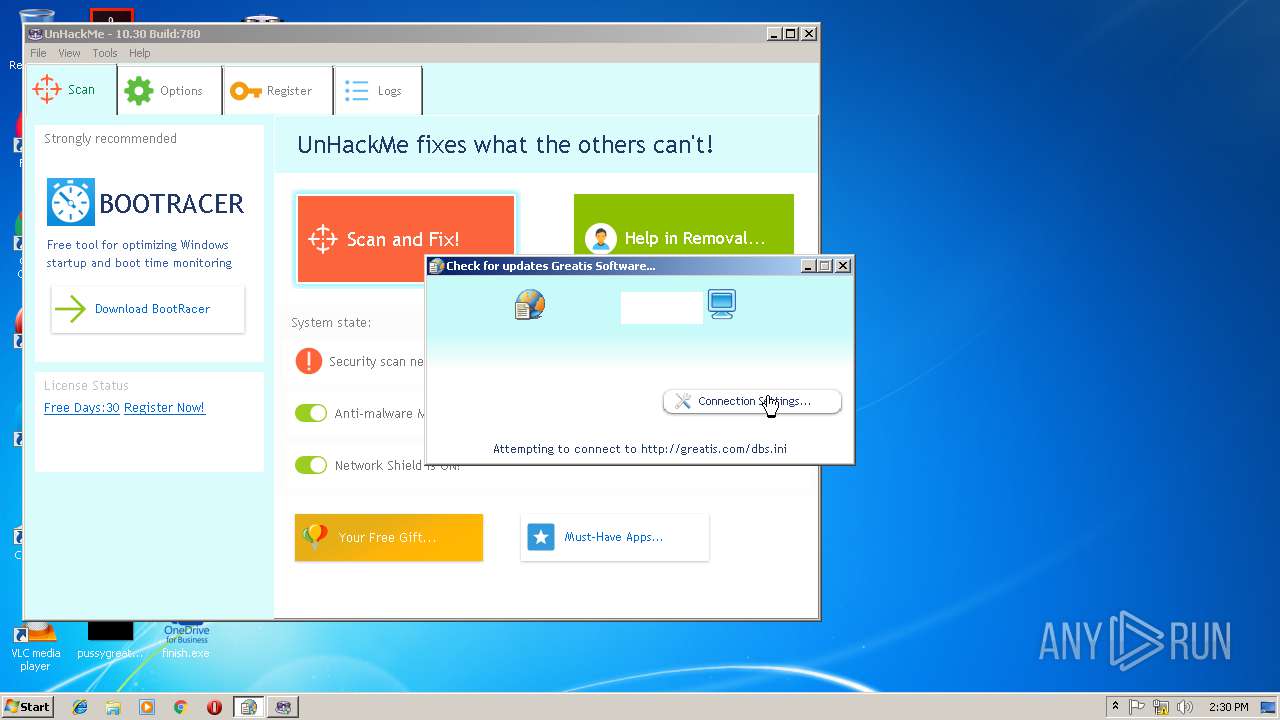The width and height of the screenshot is (1280, 720).
Task: Select the update checker window in taskbar
Action: pos(248,707)
